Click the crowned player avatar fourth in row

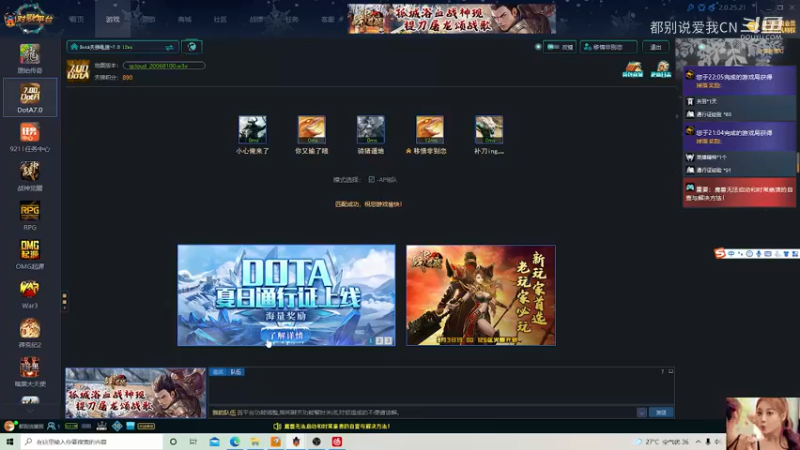[430, 129]
